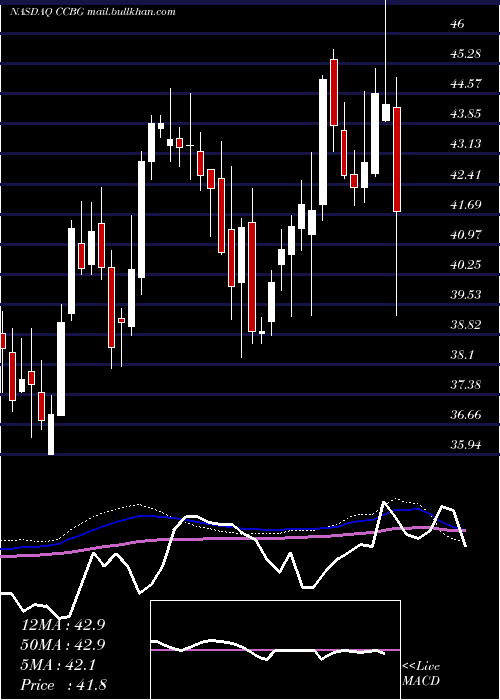Click the 43.85 price axis label
This screenshot has width=500, height=700.
click(466, 114)
